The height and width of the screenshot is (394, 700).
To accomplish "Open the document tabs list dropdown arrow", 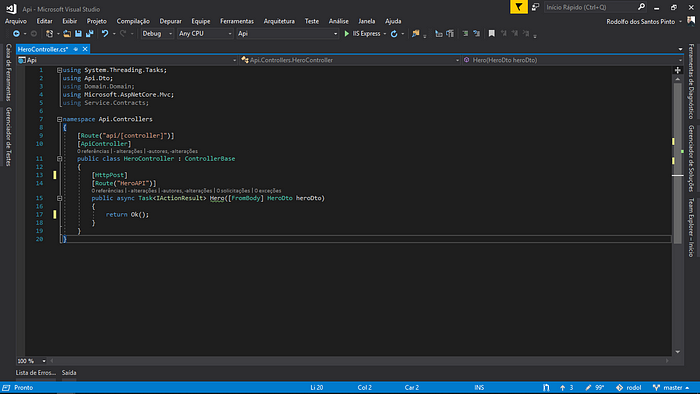I will [x=680, y=49].
